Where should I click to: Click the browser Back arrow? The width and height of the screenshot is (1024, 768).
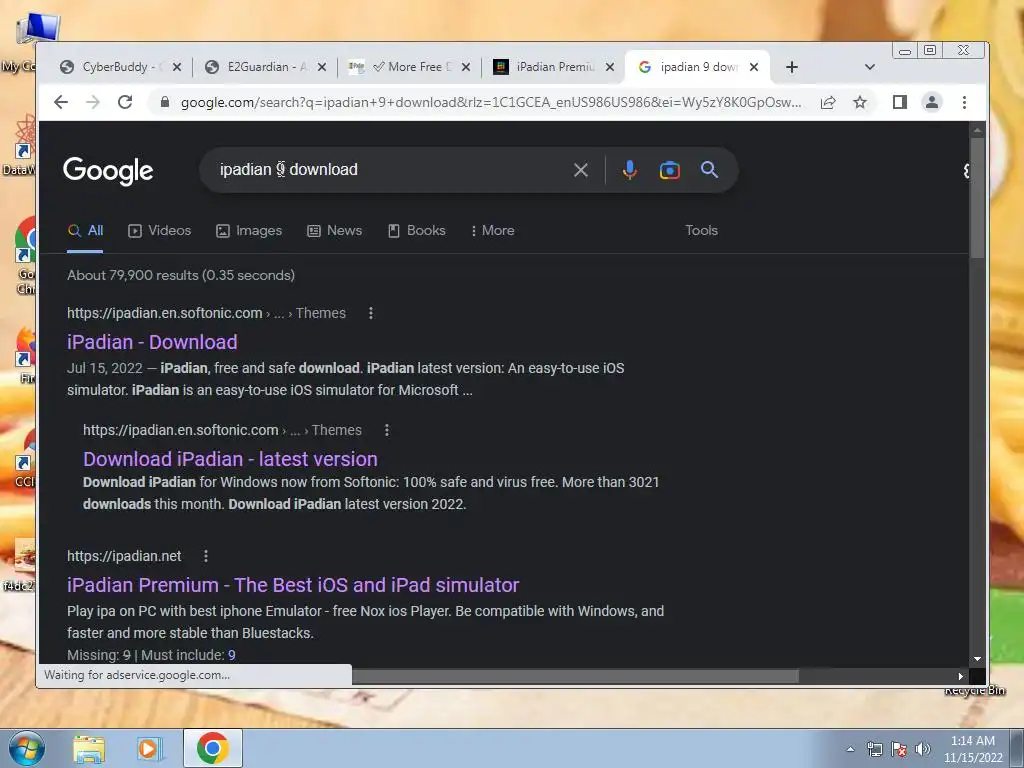click(x=61, y=103)
